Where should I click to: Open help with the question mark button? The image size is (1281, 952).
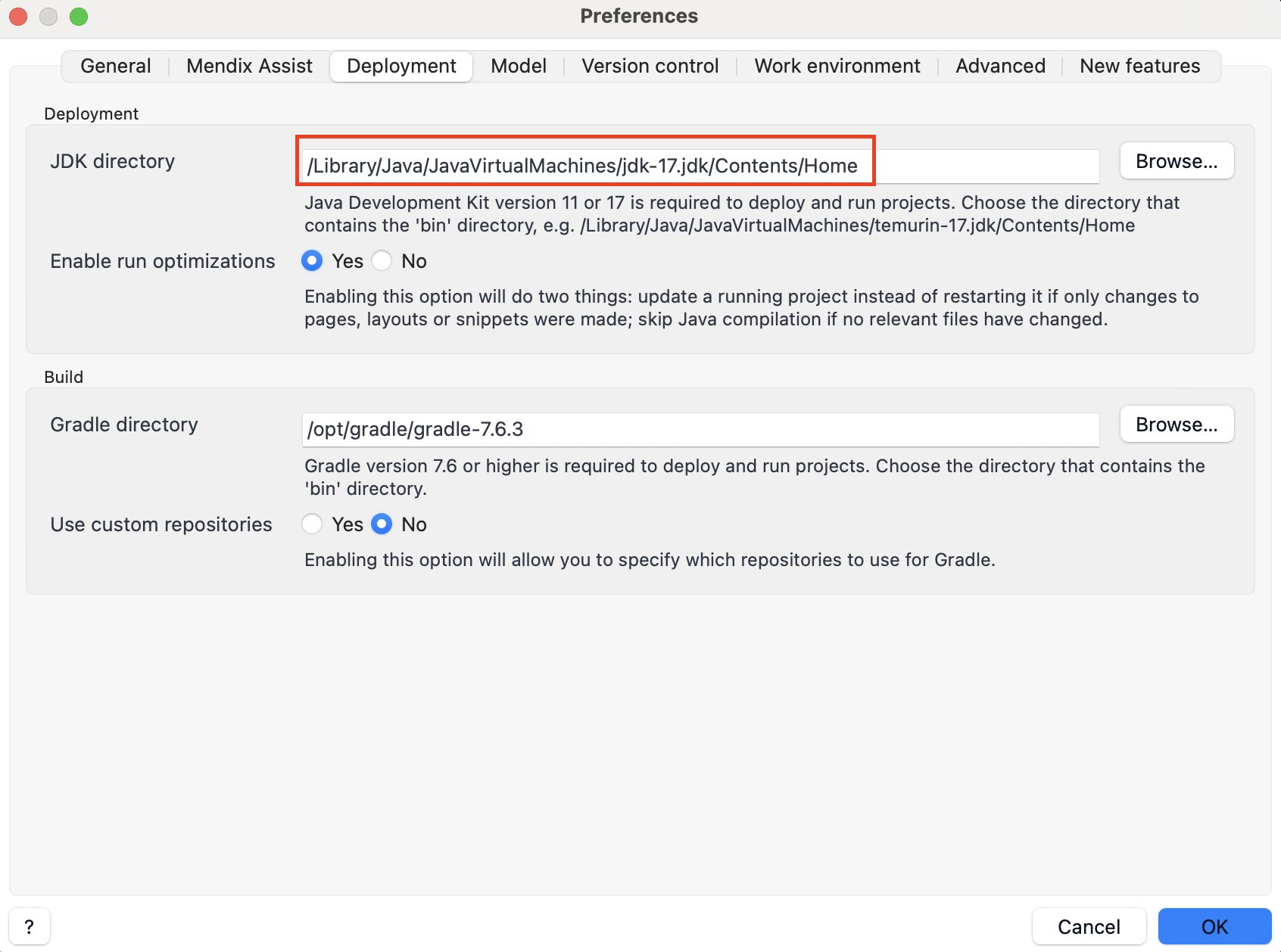[30, 927]
